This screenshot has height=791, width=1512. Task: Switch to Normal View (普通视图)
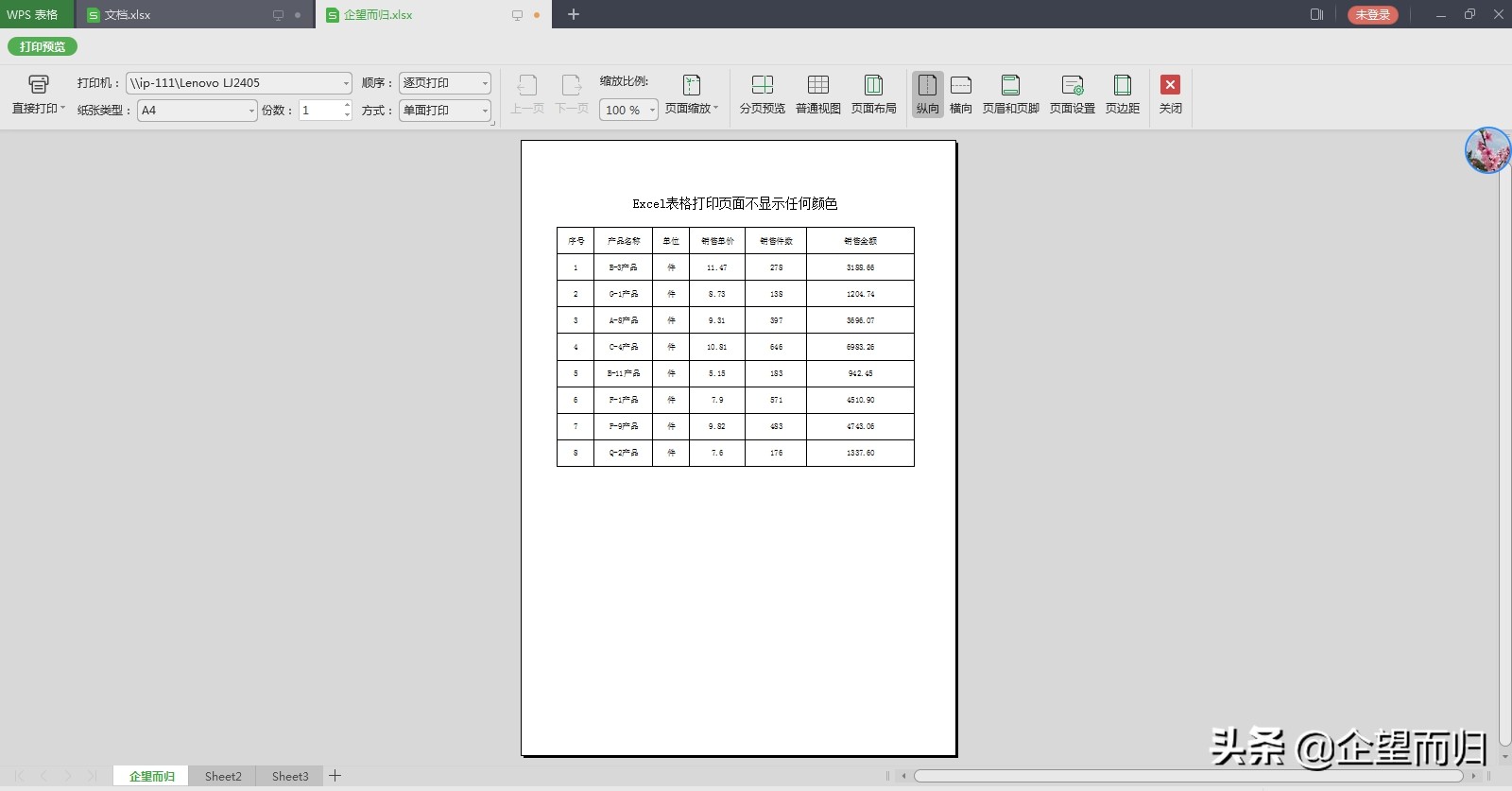pos(818,95)
